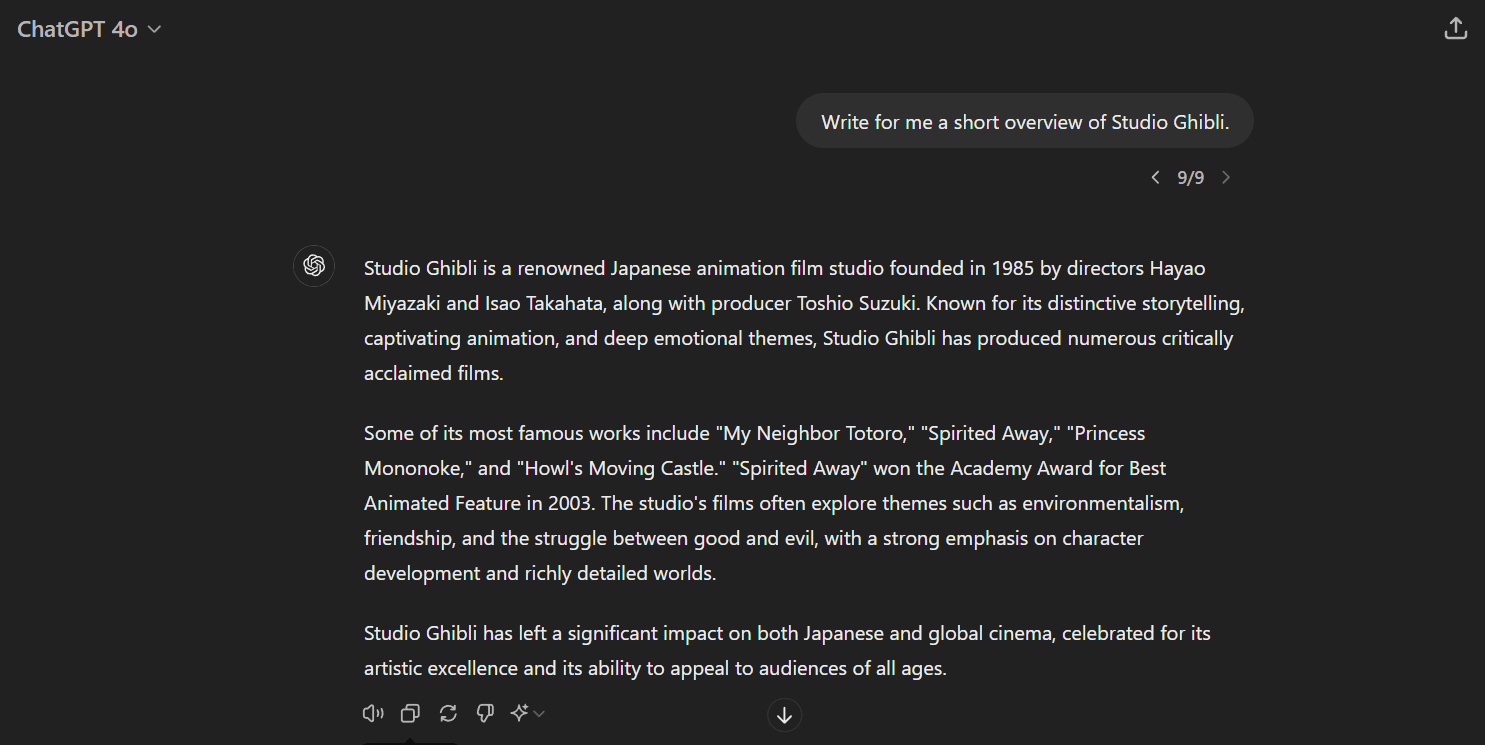Open the ChatGPT 4o model selector
This screenshot has width=1485, height=745.
point(78,29)
